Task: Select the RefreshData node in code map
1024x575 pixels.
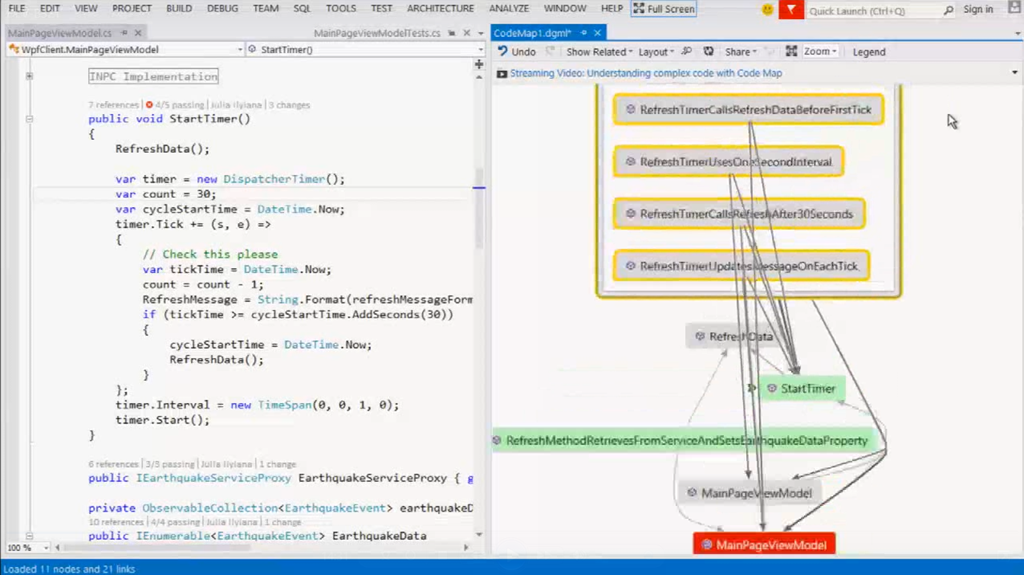Action: point(733,337)
